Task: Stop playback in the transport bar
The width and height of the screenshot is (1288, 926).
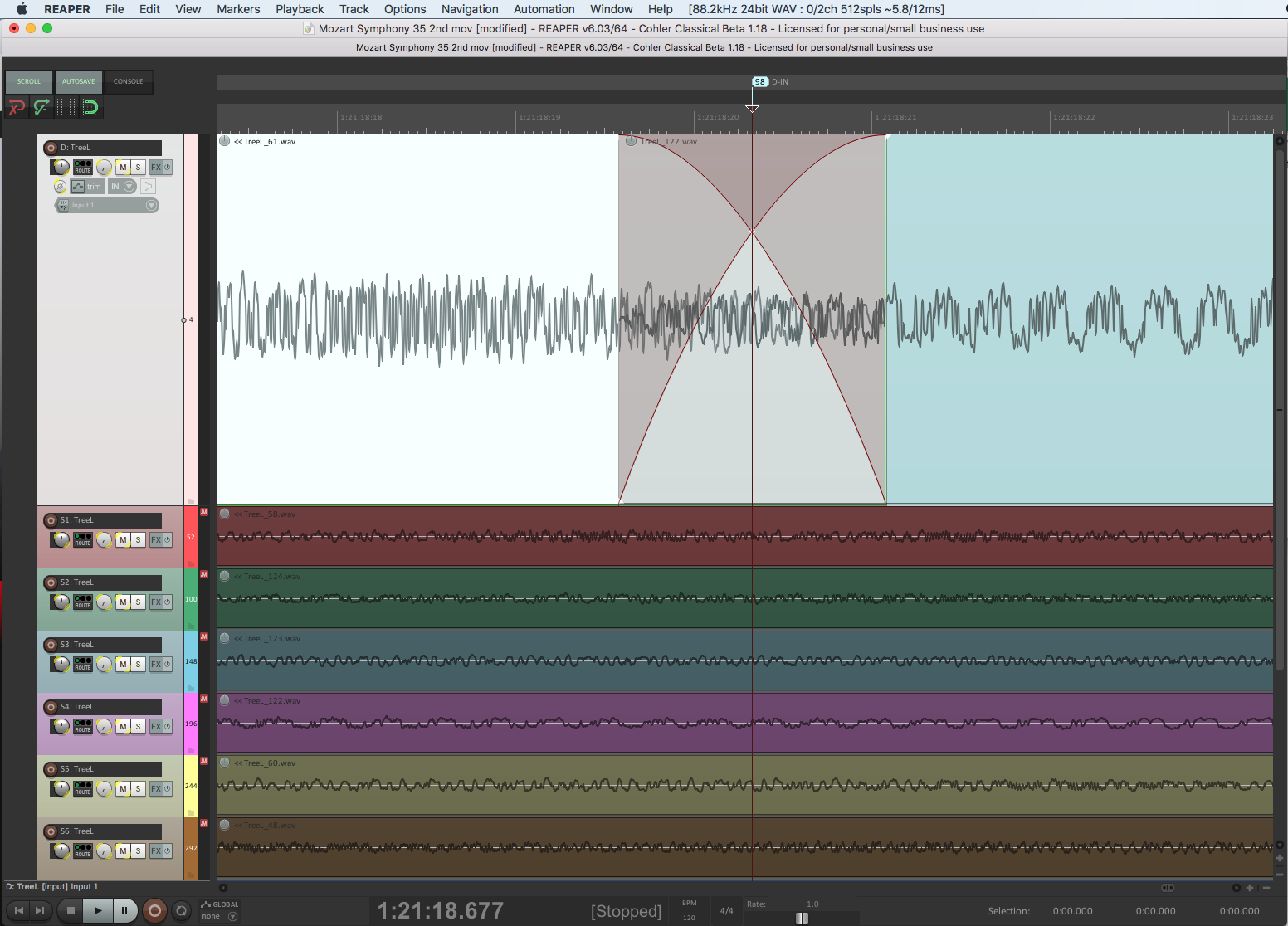Action: coord(71,910)
